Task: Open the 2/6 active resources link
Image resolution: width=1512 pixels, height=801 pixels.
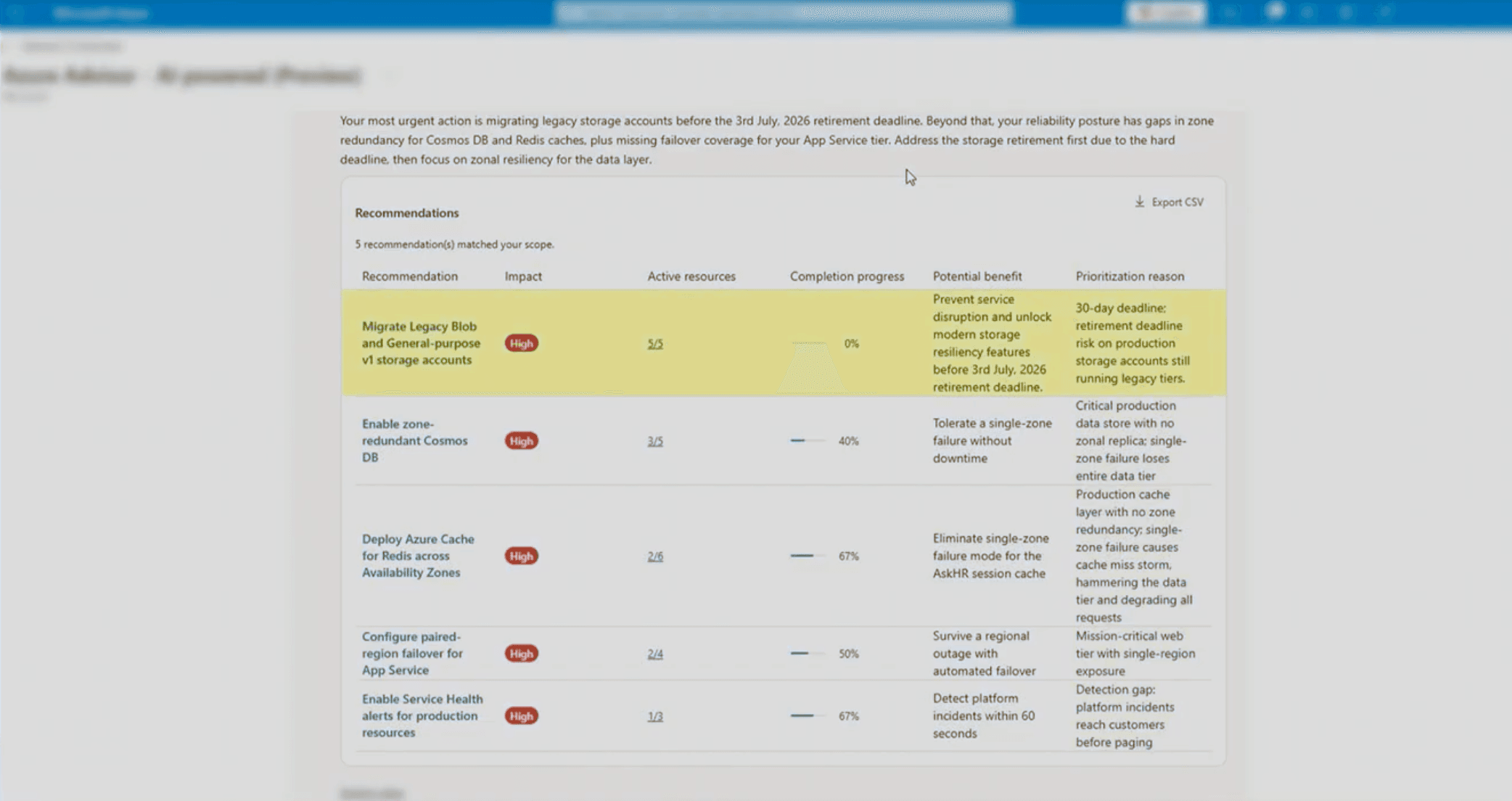Action: tap(655, 556)
